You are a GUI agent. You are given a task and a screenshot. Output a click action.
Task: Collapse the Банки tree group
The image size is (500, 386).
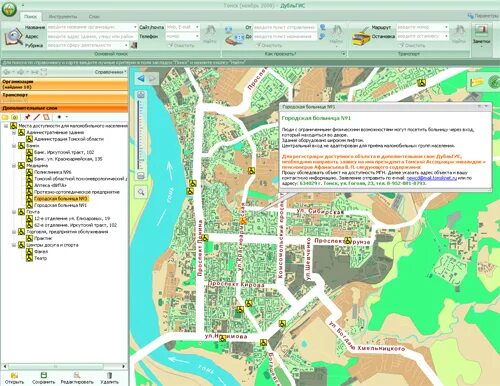[x=14, y=146]
